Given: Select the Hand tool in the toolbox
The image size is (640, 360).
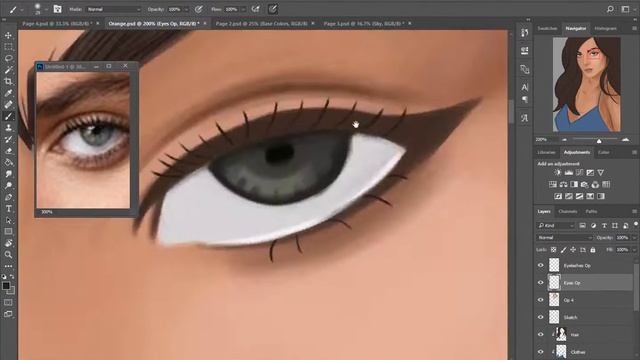Looking at the screenshot, I should point(8,243).
